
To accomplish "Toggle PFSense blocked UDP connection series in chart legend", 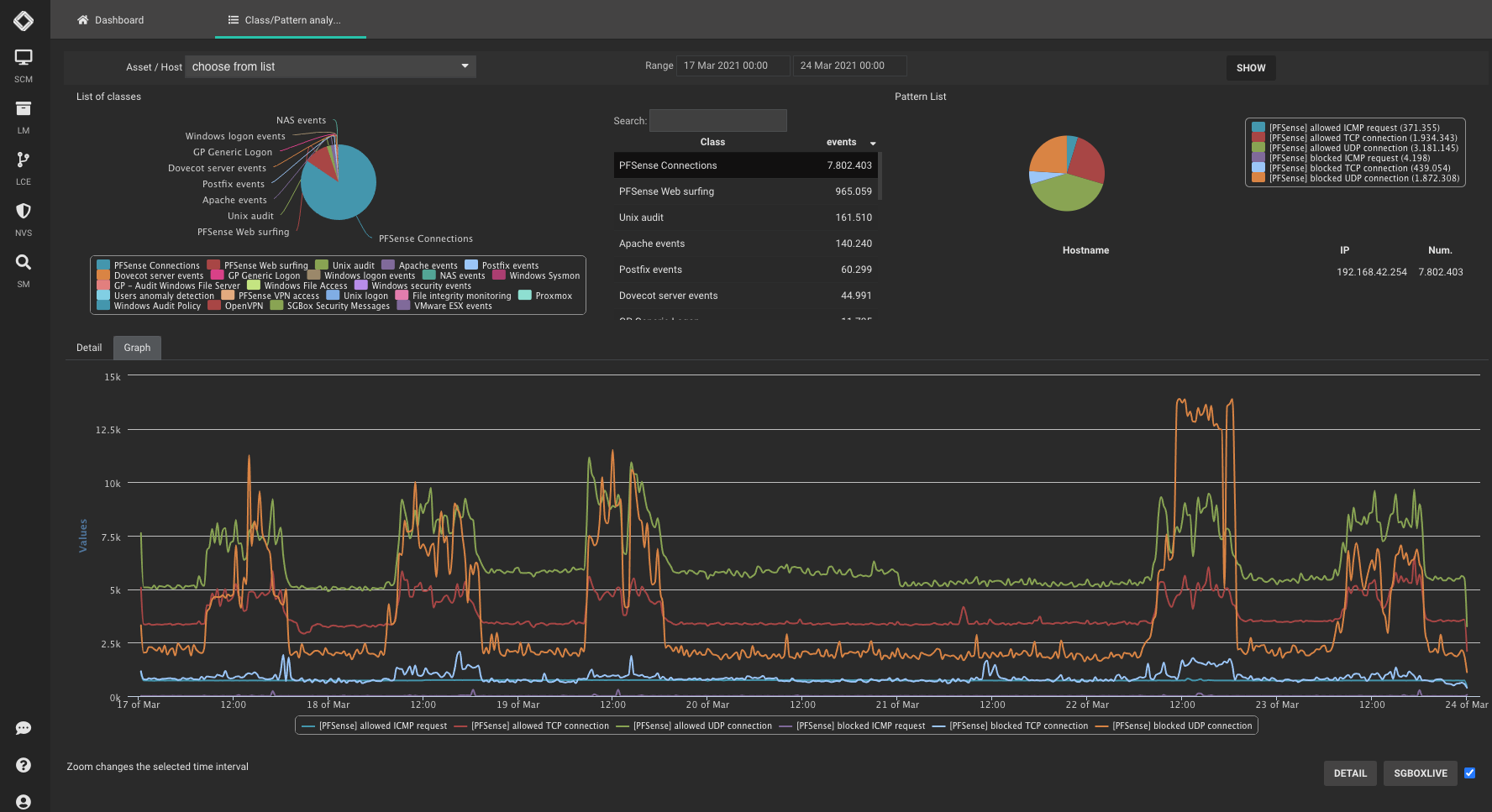I will 1181,726.
